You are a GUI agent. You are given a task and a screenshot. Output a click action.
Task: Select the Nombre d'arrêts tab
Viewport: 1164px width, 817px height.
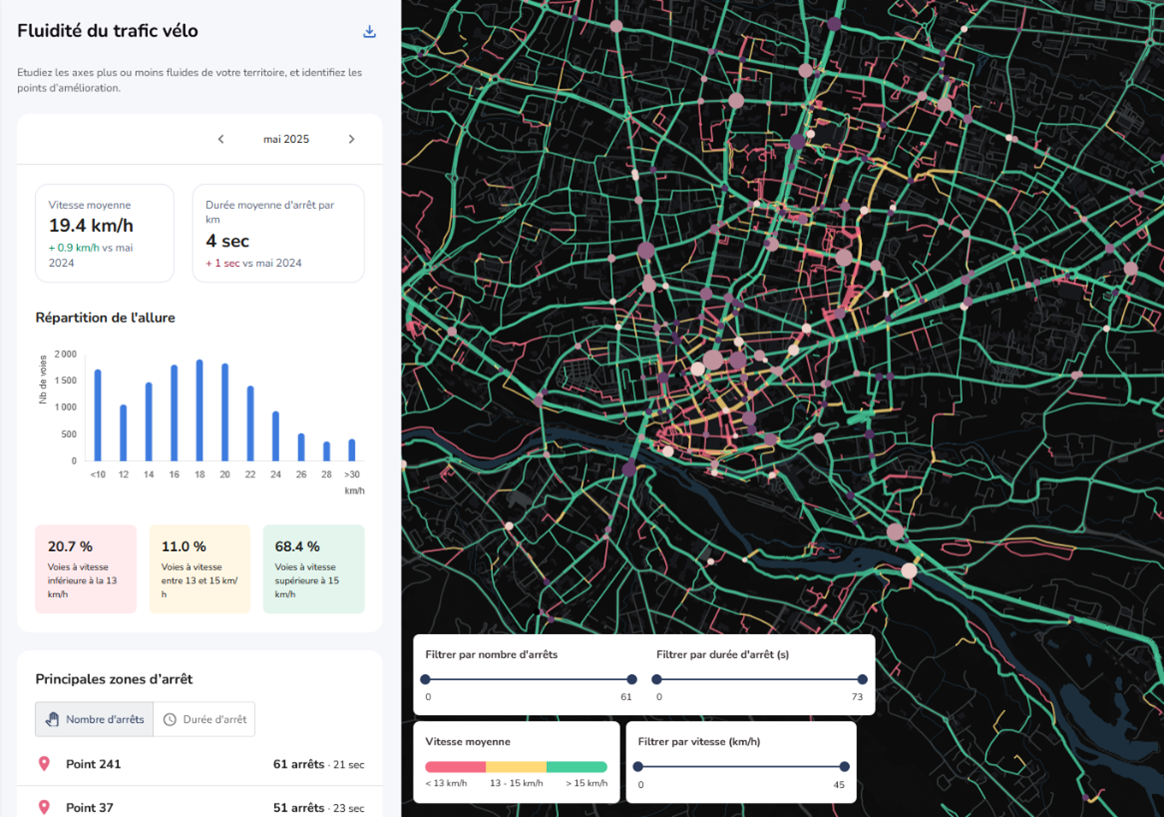95,719
